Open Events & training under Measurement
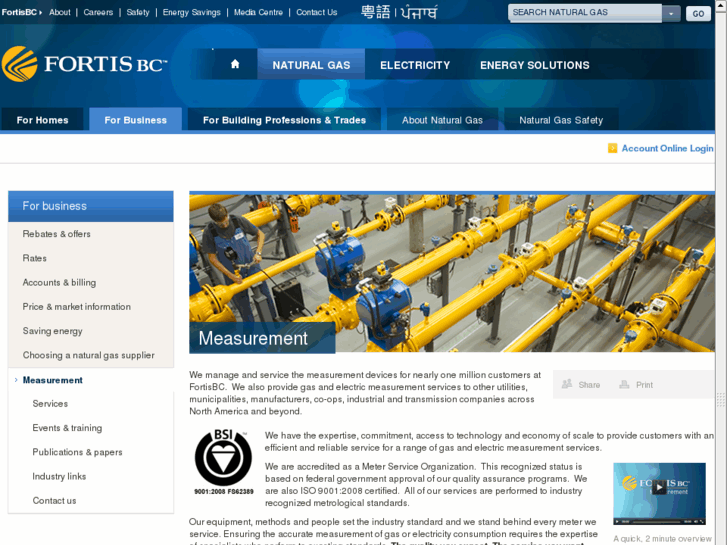The height and width of the screenshot is (545, 727). [x=67, y=428]
